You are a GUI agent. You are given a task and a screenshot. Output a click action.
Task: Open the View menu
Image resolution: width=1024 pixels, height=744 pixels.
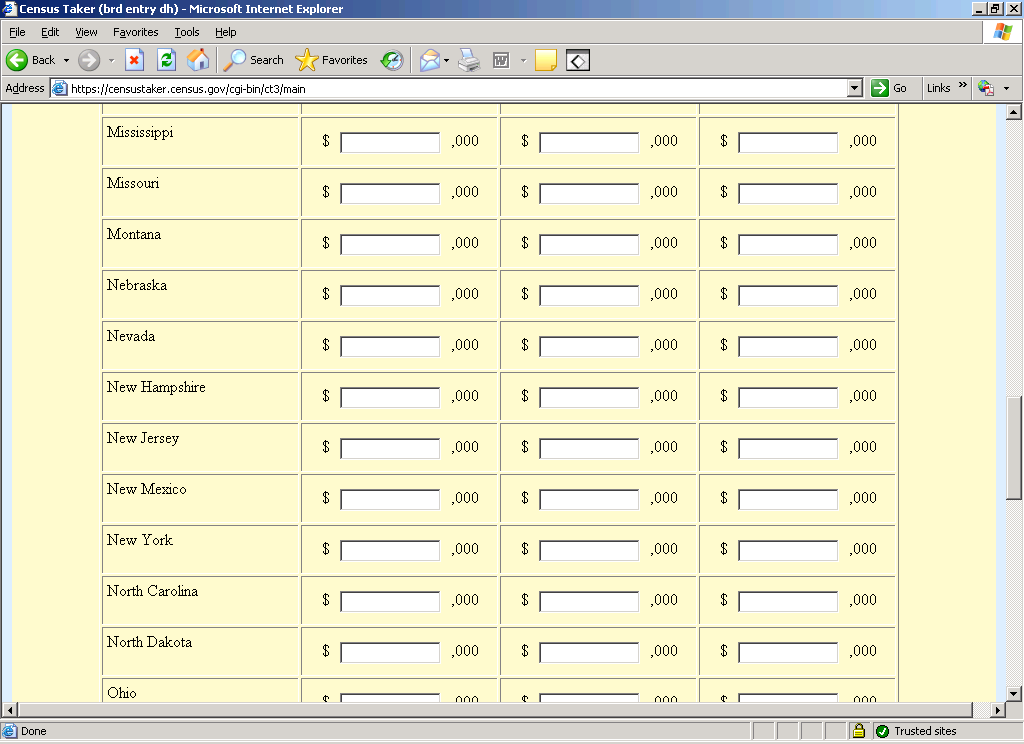coord(87,32)
